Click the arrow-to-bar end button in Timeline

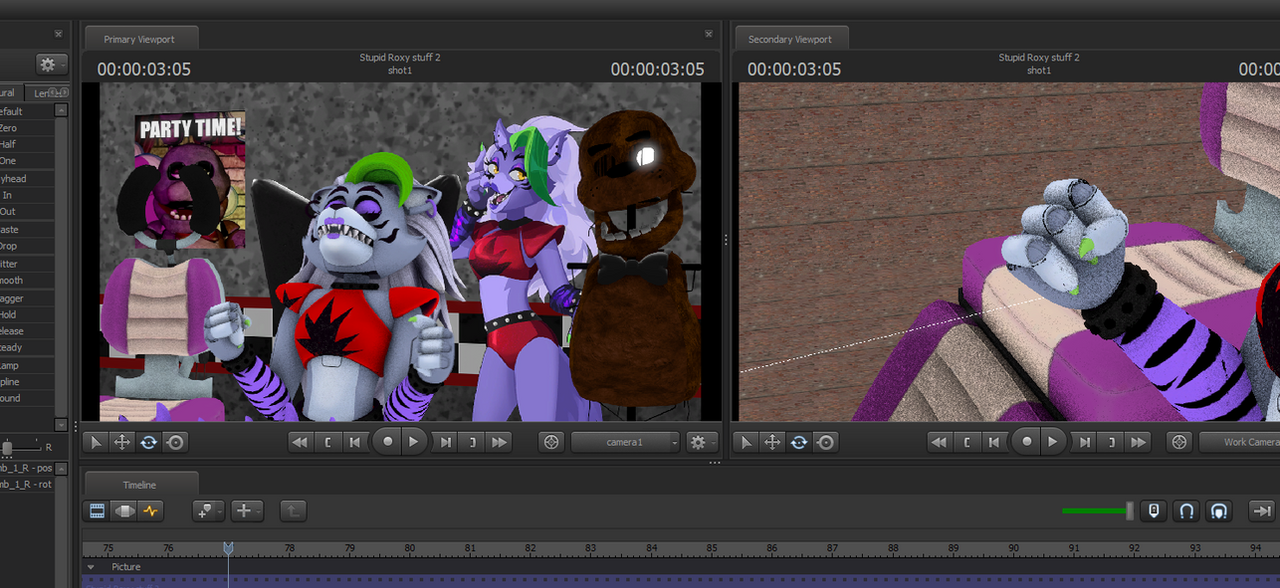(x=1263, y=511)
